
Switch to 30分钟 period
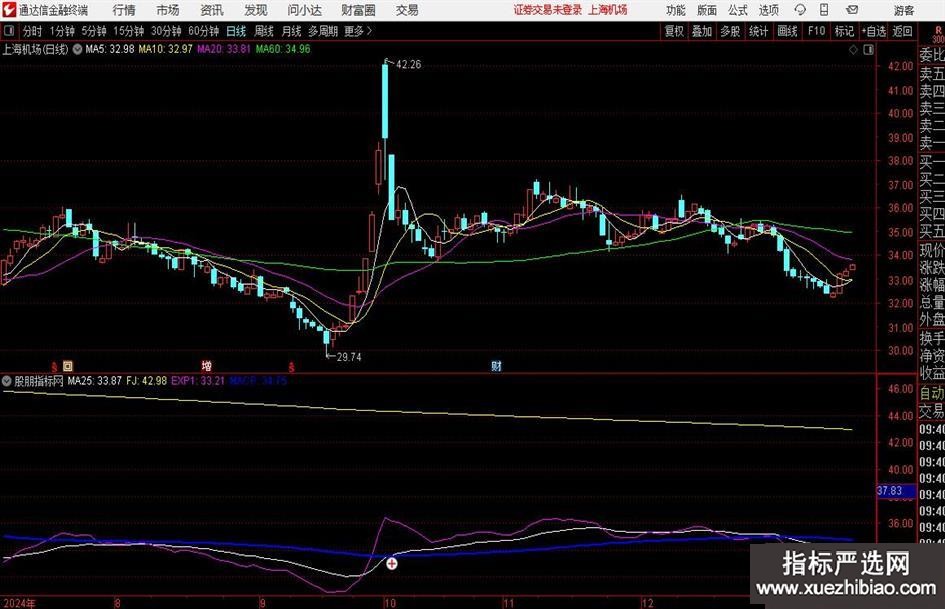pos(166,31)
